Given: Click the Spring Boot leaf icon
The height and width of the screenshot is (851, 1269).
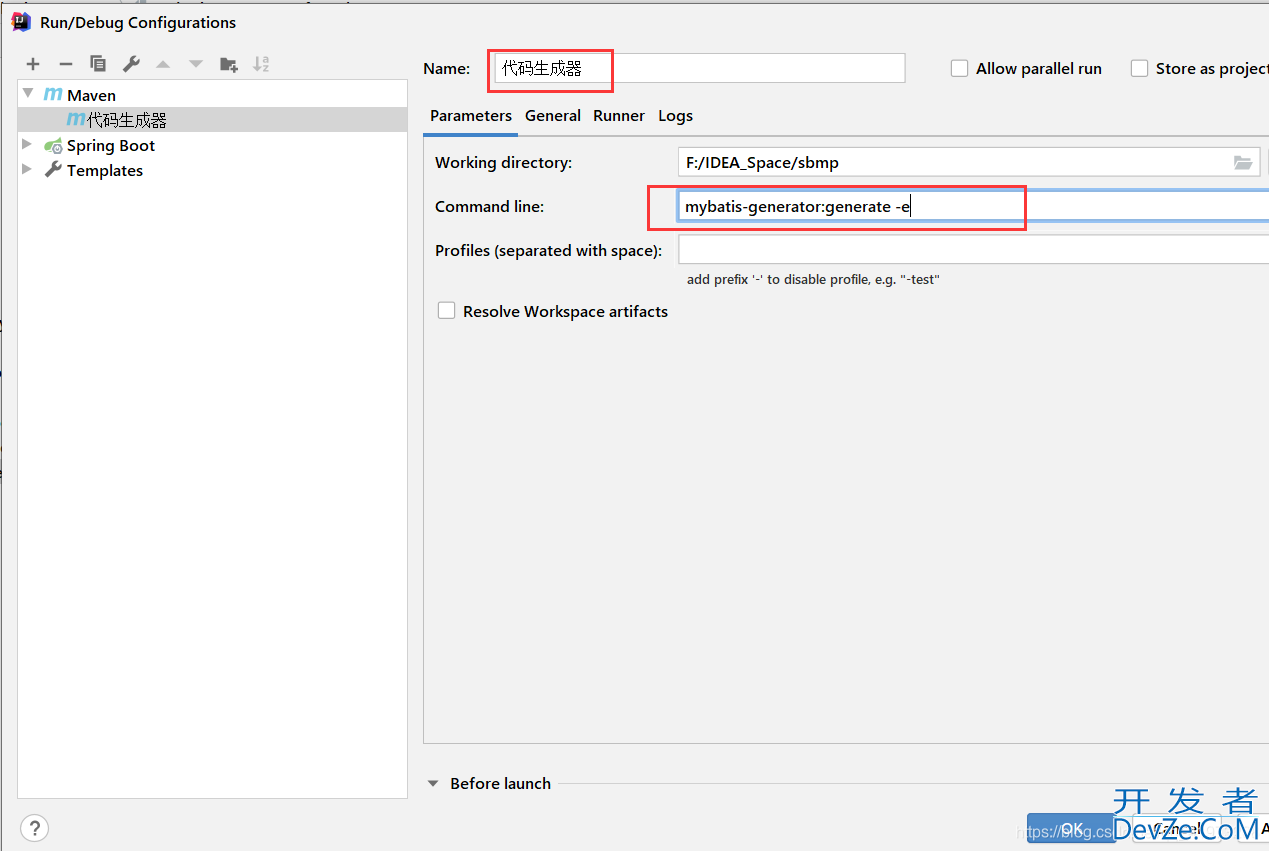Looking at the screenshot, I should [x=54, y=146].
